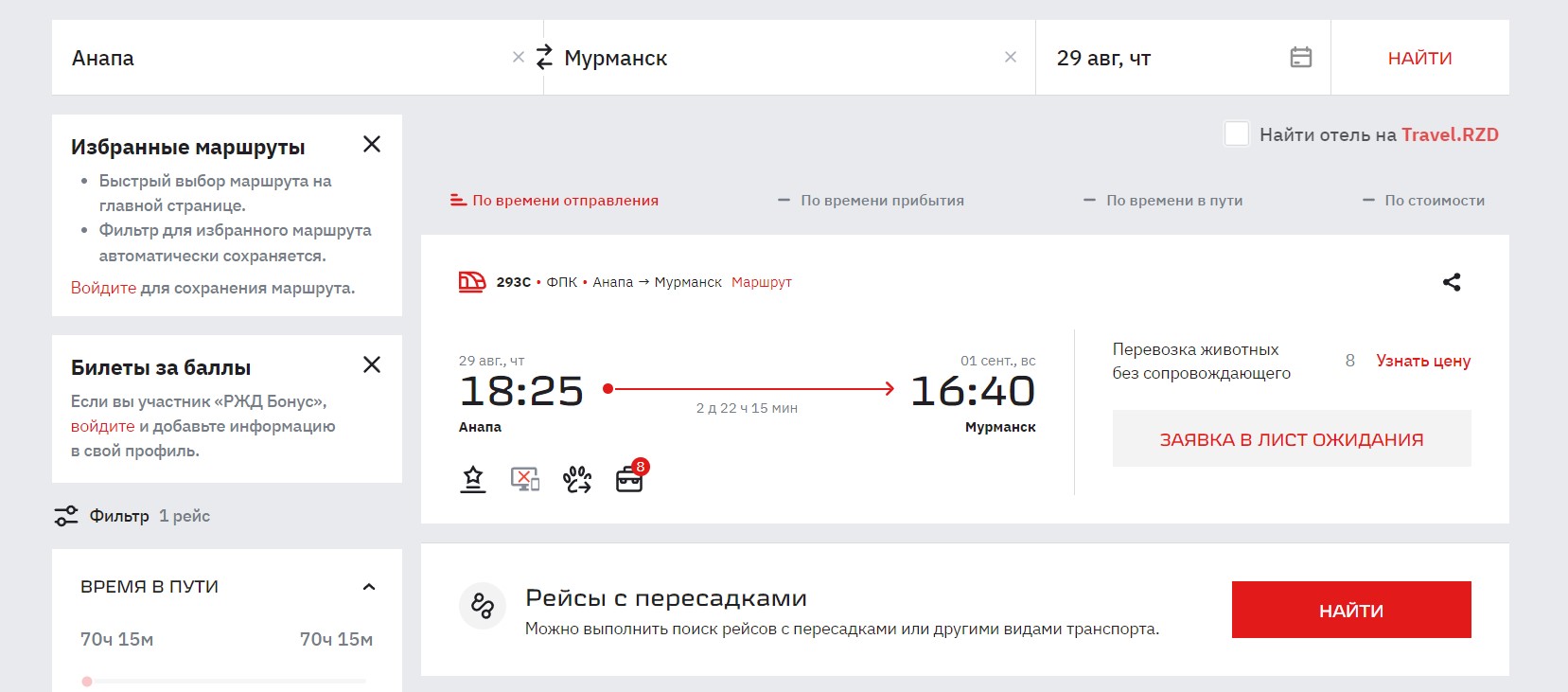Click arrival time 16:40
Image resolution: width=1568 pixels, height=692 pixels.
(x=973, y=391)
